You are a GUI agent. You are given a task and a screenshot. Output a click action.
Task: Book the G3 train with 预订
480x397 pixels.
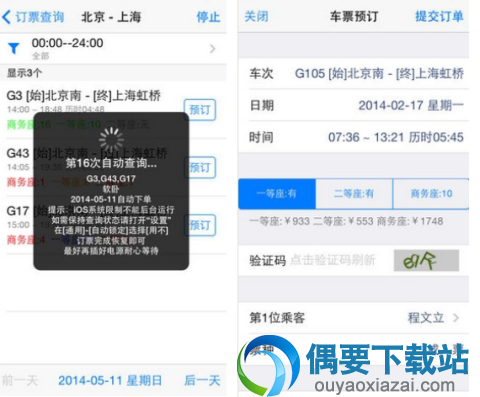coord(200,110)
